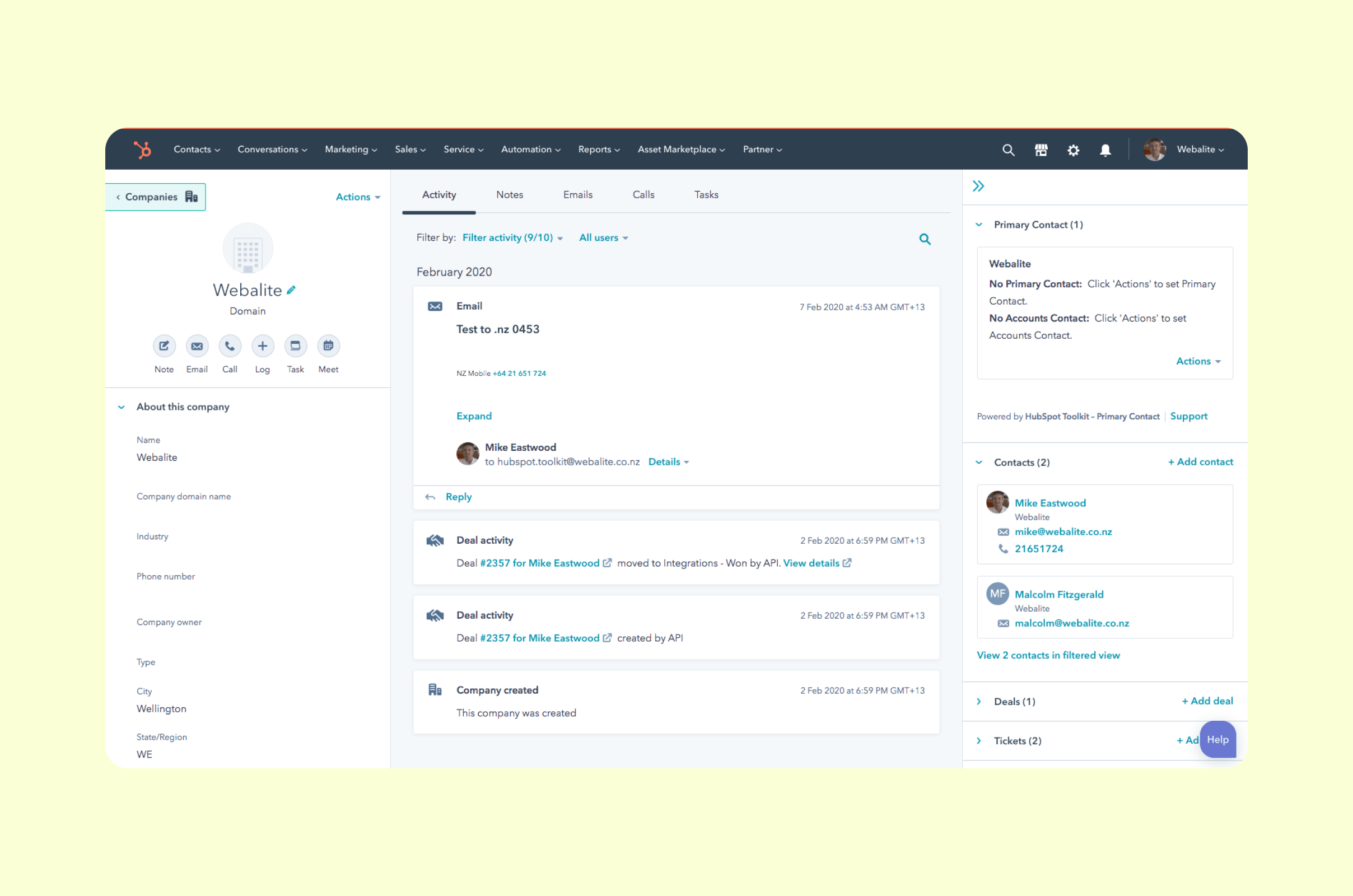Open the Conversations menu
Screen dimensions: 1353x896
[x=272, y=149]
